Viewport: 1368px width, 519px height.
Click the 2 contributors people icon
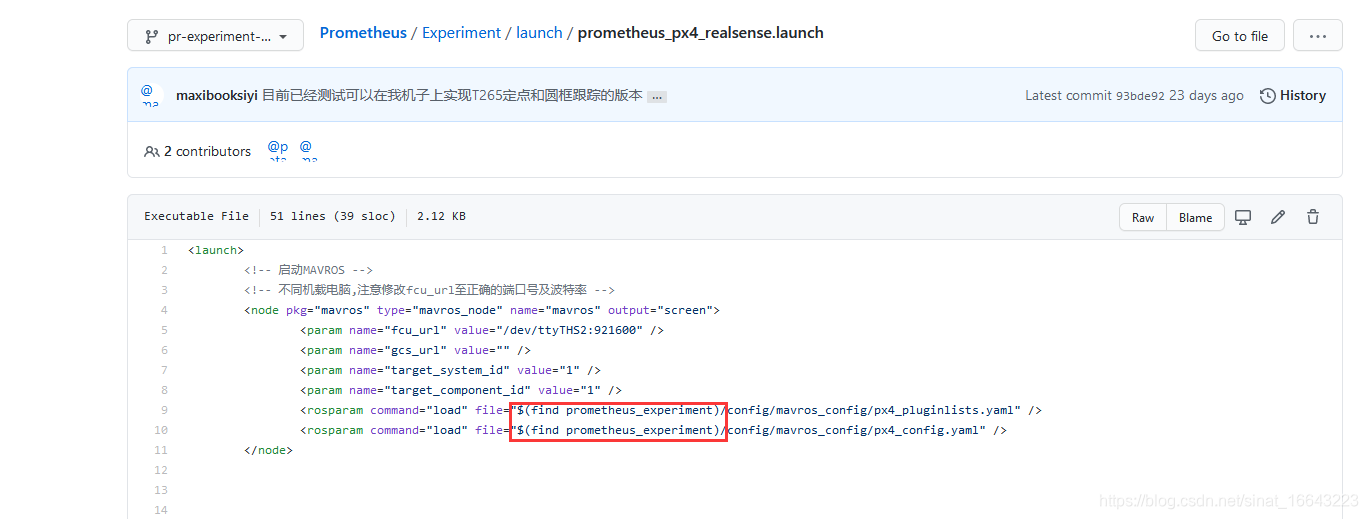coord(152,152)
